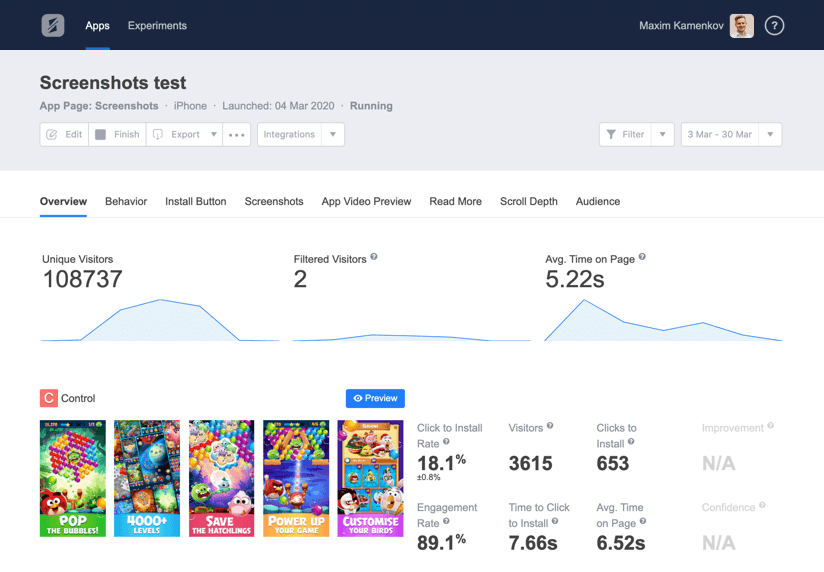This screenshot has width=824, height=572.
Task: Click the Export download icon
Action: pyautogui.click(x=158, y=135)
